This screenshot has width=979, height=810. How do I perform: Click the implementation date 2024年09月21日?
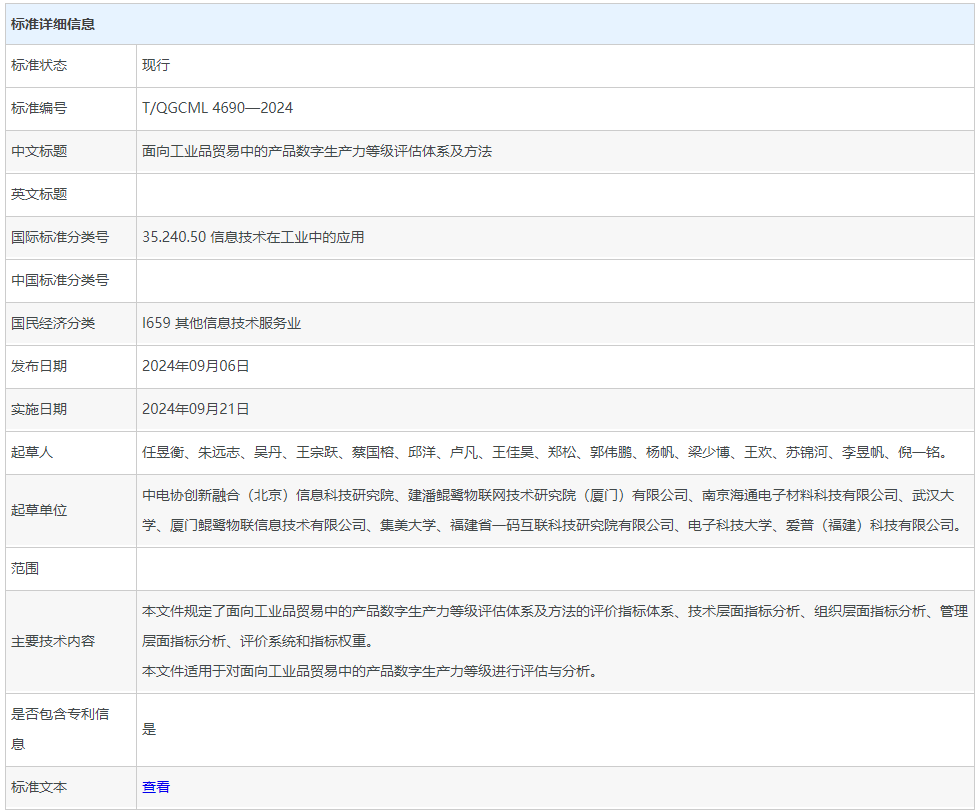pyautogui.click(x=195, y=409)
